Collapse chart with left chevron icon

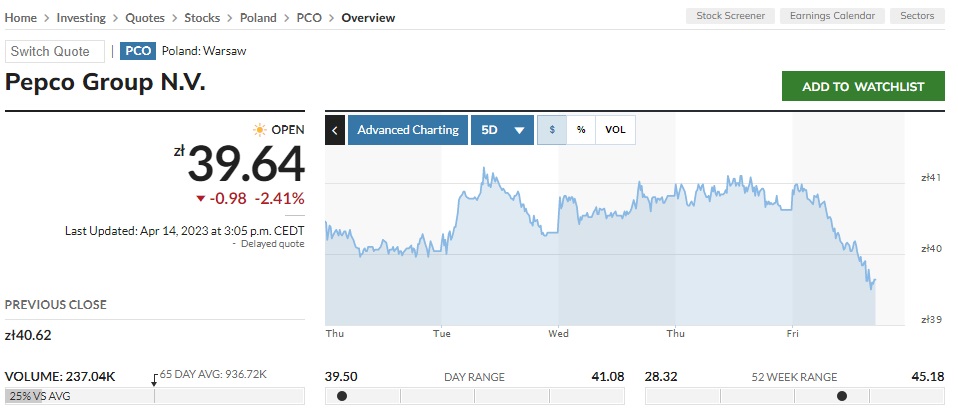point(335,130)
